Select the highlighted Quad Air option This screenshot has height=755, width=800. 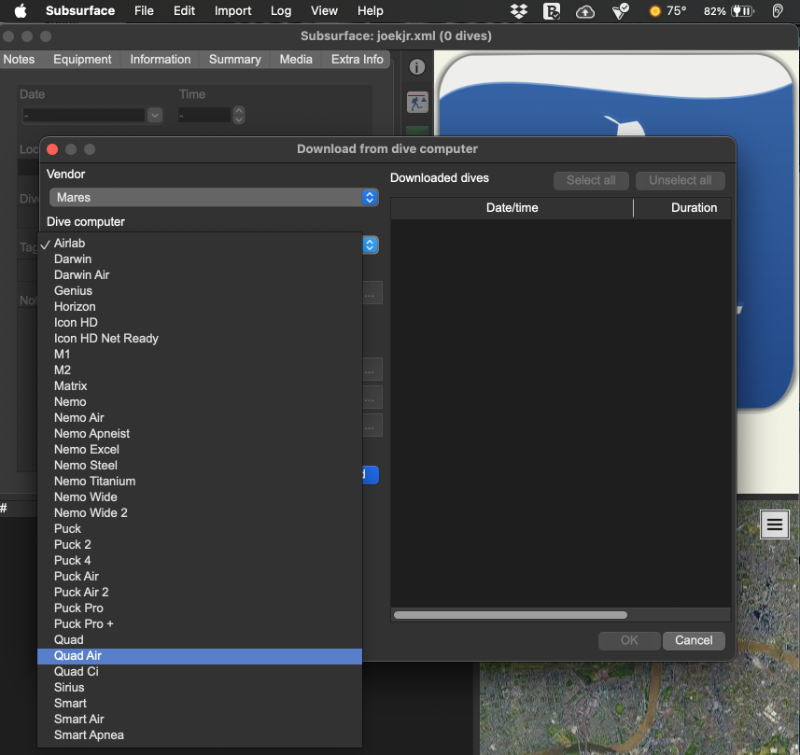click(x=199, y=656)
